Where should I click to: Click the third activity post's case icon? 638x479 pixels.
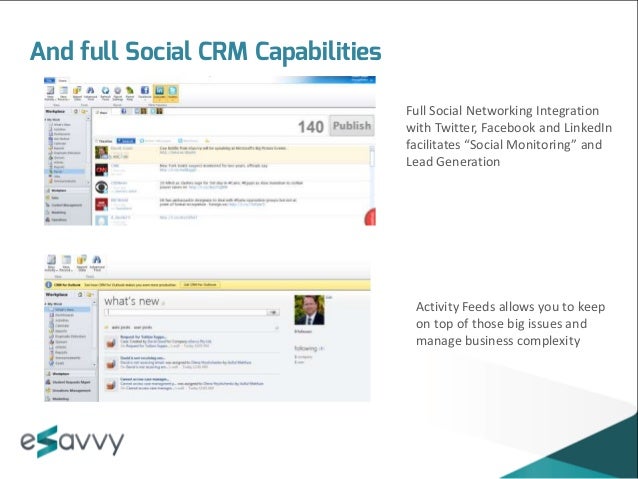tap(110, 385)
